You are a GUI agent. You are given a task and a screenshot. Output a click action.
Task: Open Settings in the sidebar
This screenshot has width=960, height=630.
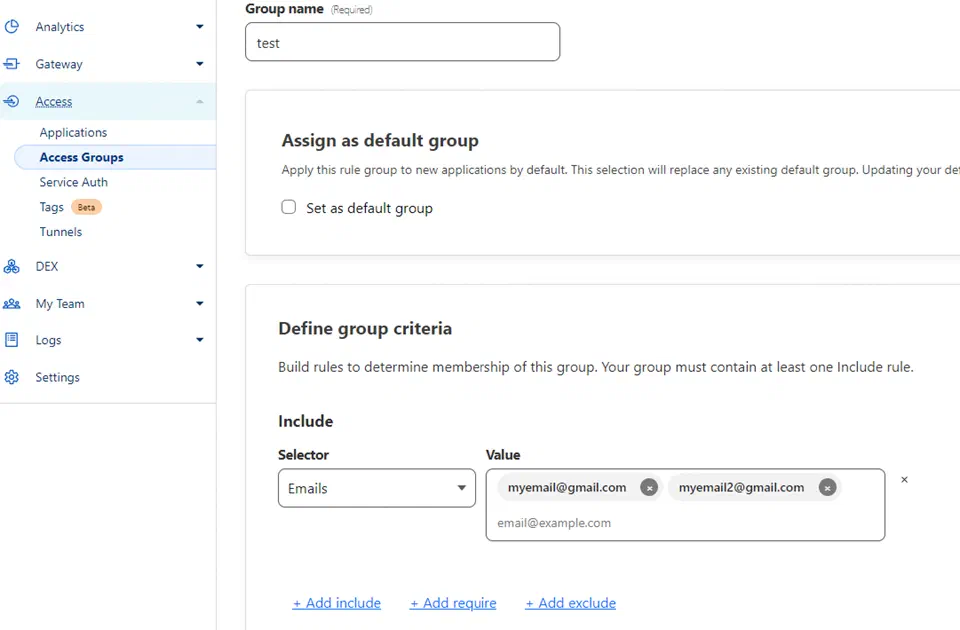[x=58, y=377]
